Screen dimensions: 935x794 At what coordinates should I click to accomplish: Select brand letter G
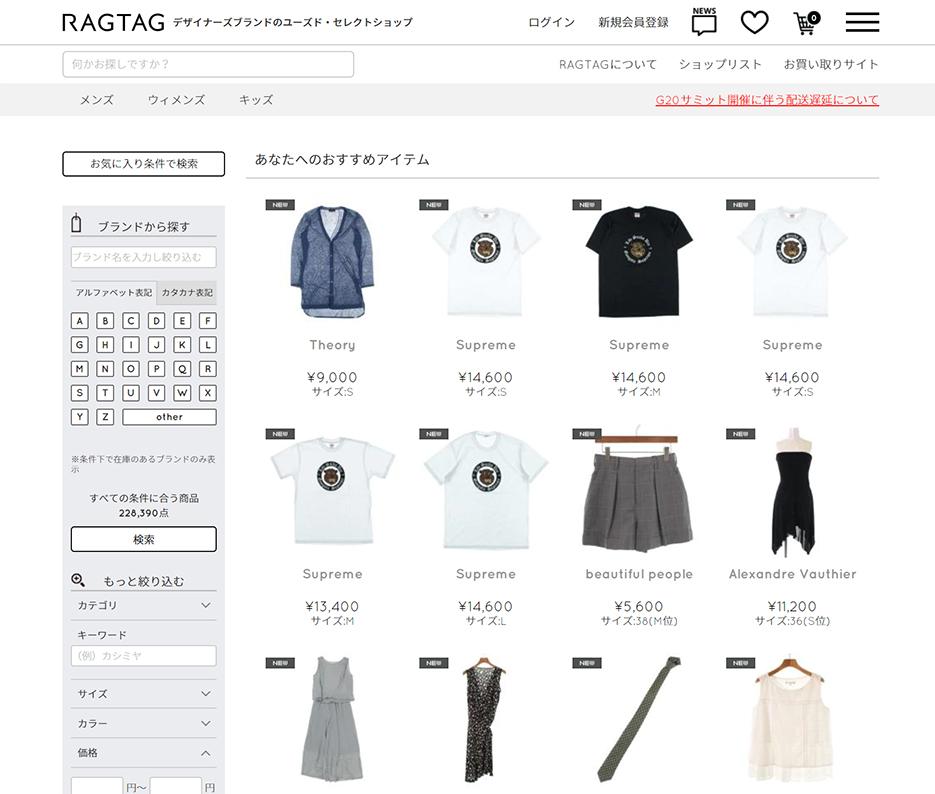[x=79, y=345]
